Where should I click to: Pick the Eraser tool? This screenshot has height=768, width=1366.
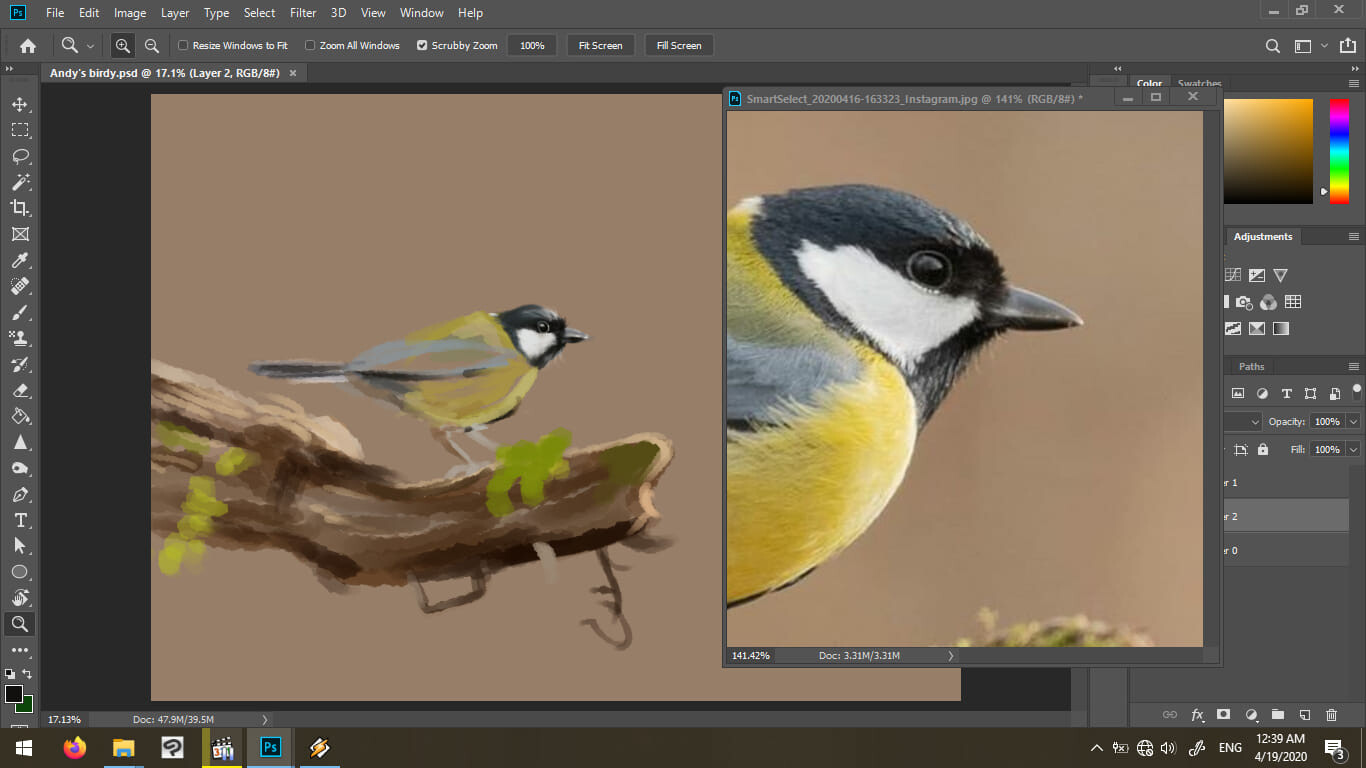pyautogui.click(x=20, y=390)
